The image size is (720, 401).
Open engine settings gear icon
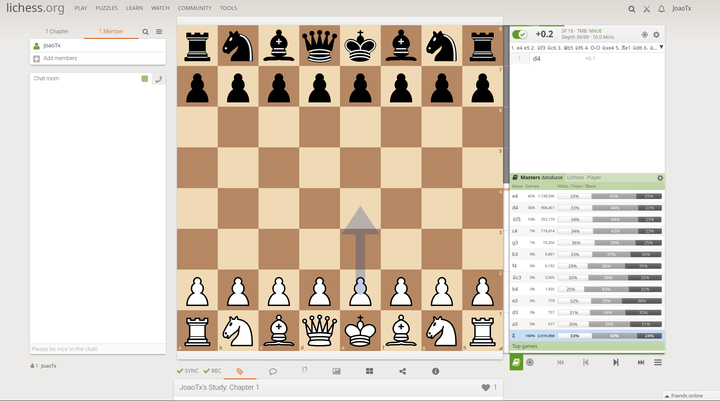657,34
